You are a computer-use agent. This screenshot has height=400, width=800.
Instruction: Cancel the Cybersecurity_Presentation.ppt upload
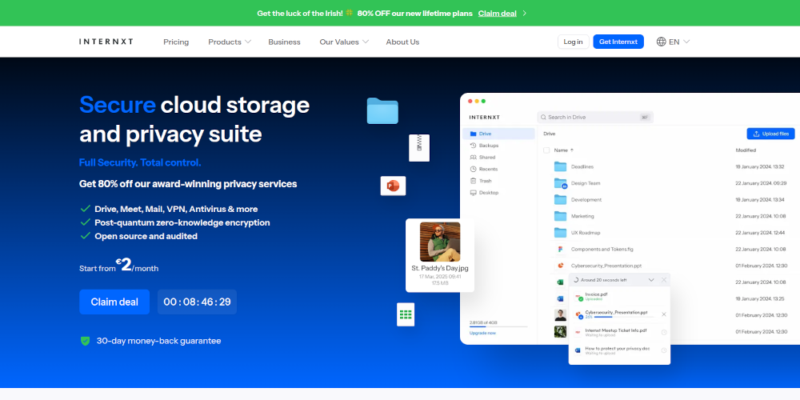[x=664, y=314]
